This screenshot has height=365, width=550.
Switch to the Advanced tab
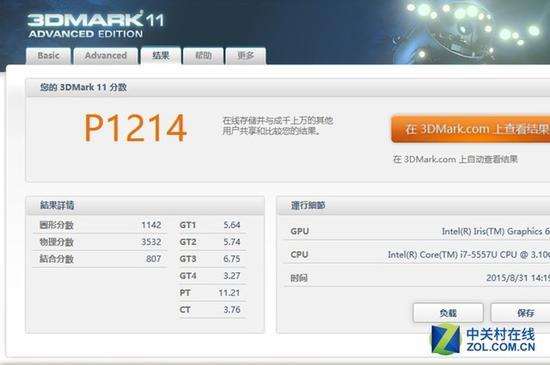coord(106,56)
